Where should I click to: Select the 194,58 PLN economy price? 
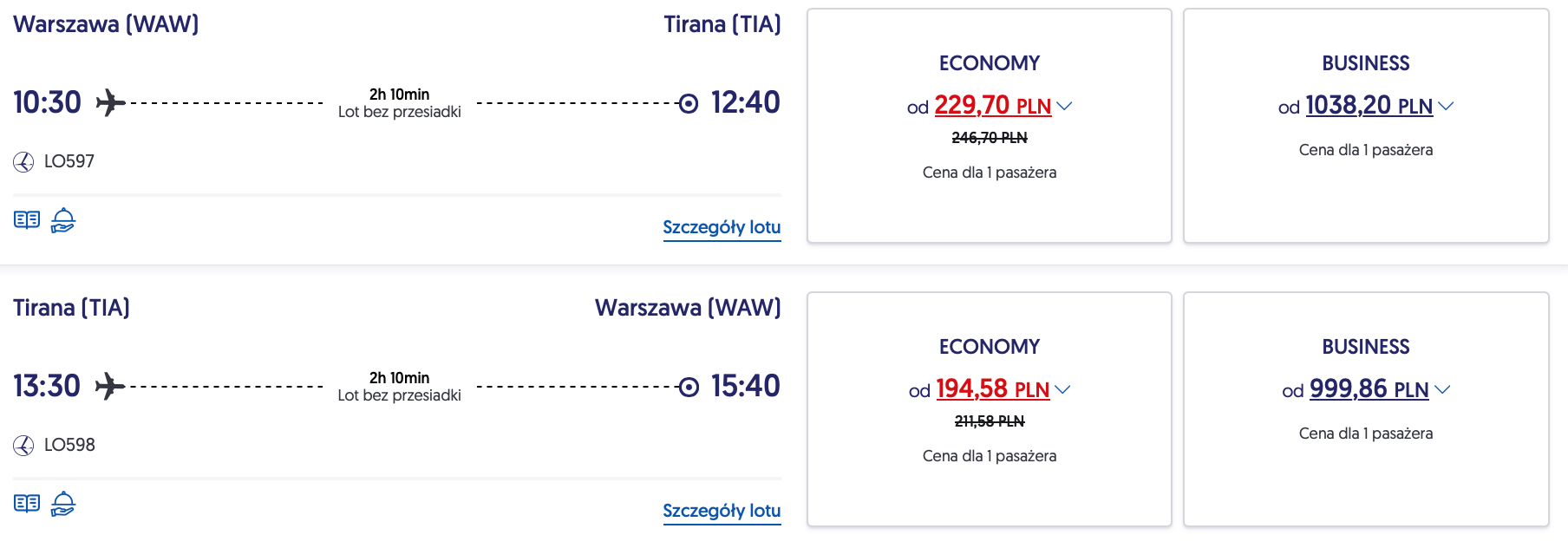coord(992,389)
